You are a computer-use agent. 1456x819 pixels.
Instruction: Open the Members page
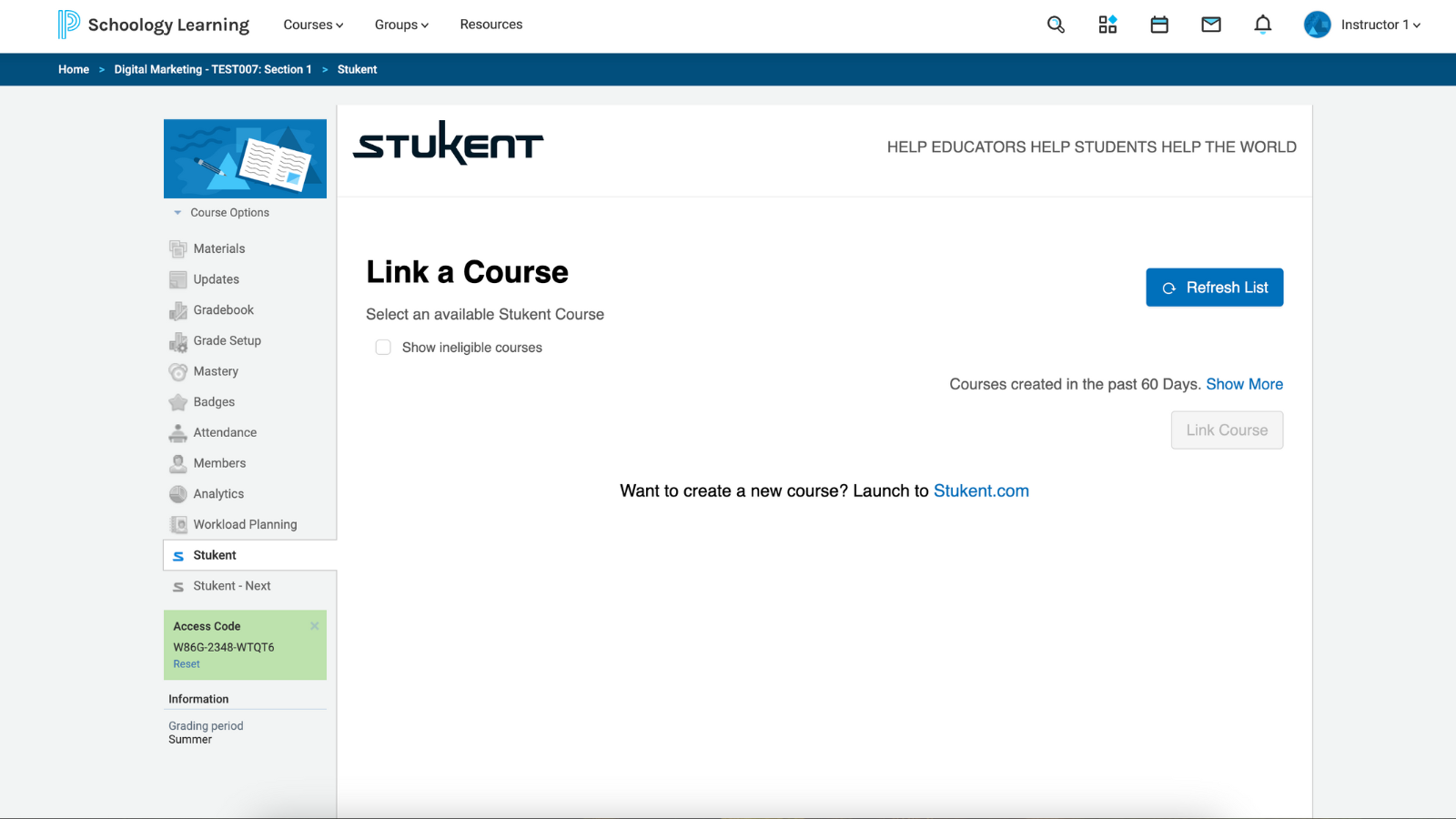(219, 463)
